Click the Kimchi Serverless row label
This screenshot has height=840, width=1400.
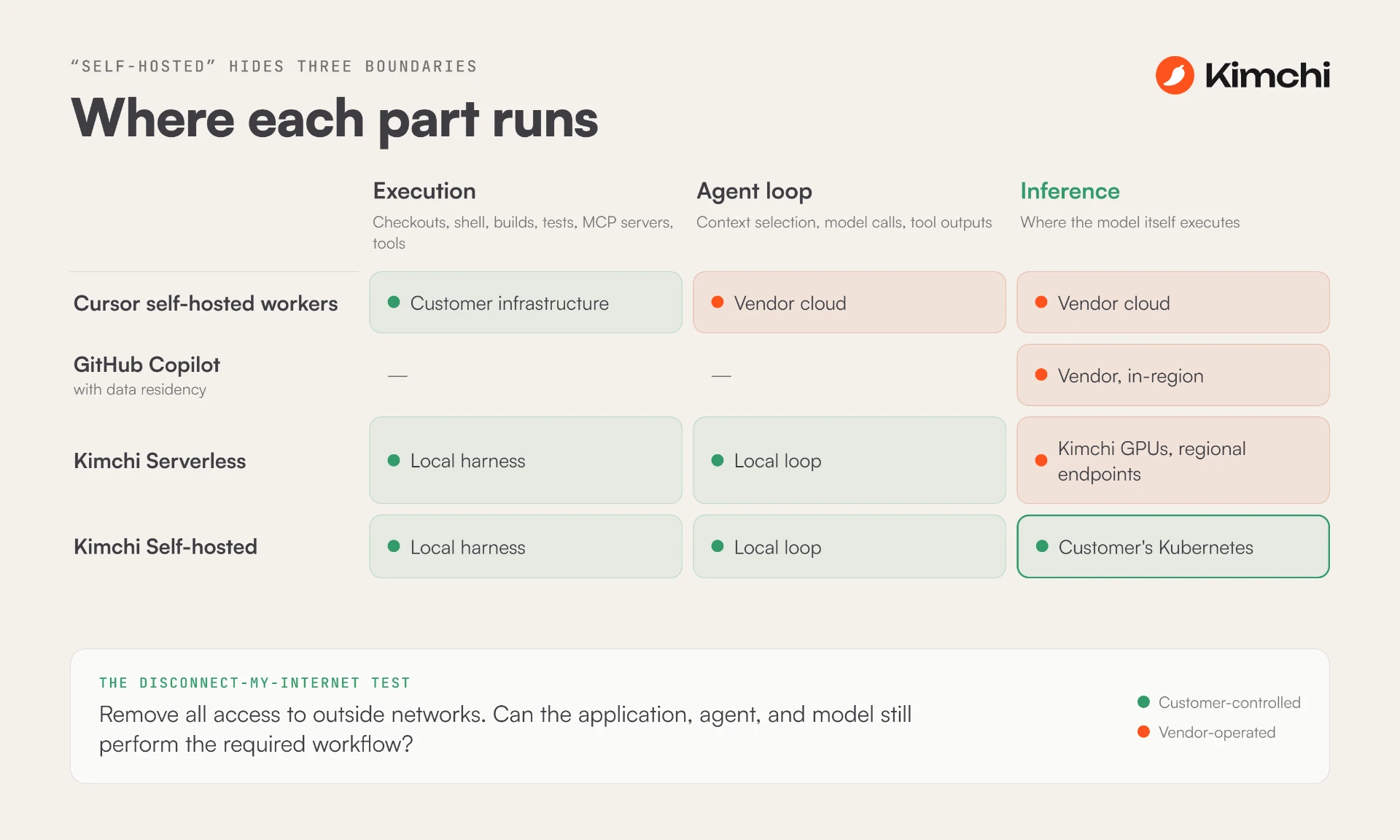(160, 461)
